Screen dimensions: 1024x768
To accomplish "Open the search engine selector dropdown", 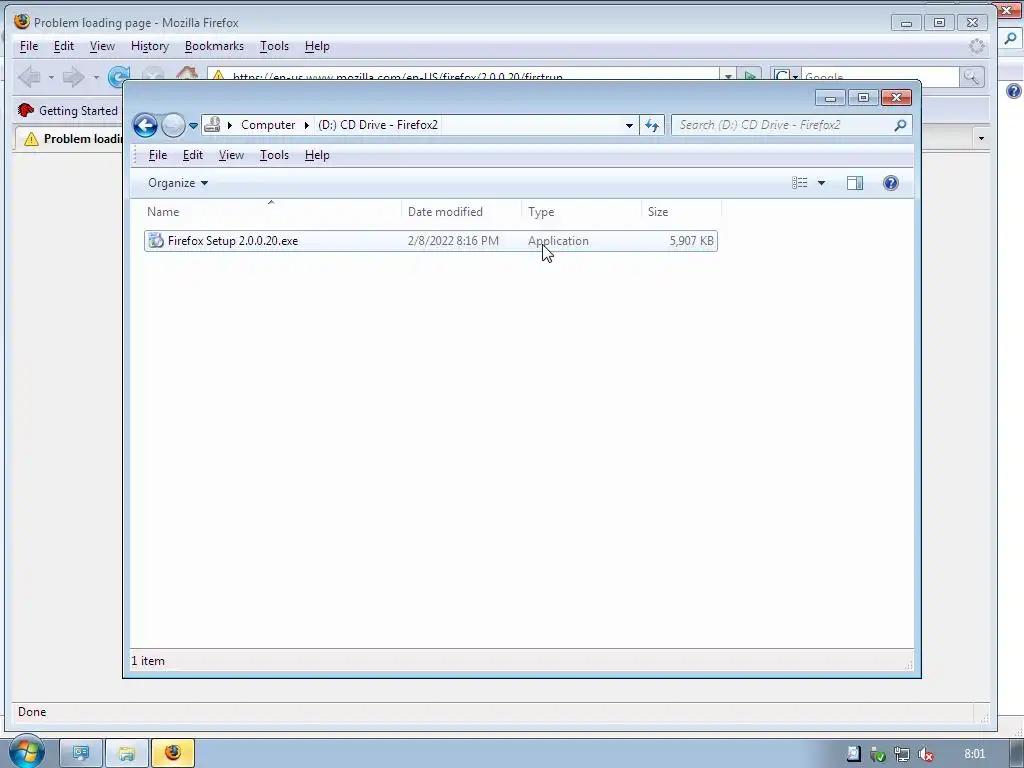I will point(786,76).
